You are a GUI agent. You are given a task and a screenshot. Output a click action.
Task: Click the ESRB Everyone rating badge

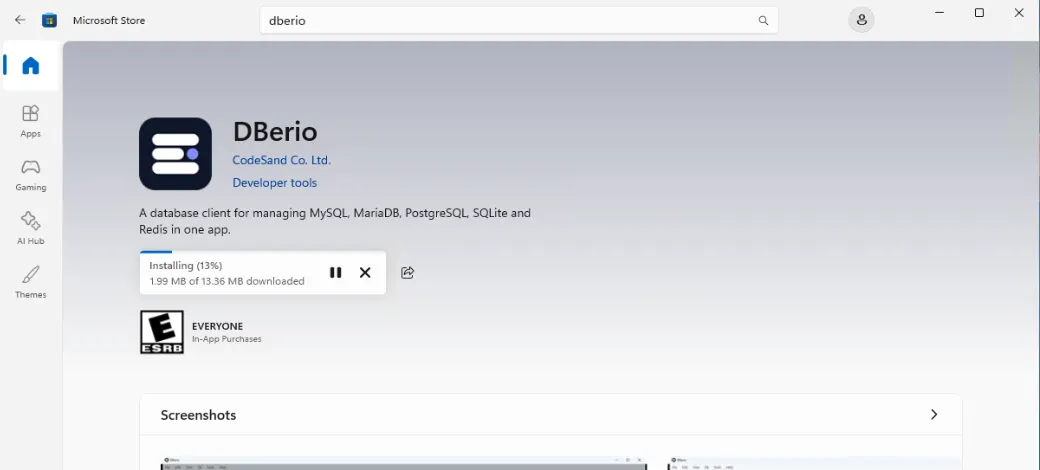point(162,332)
